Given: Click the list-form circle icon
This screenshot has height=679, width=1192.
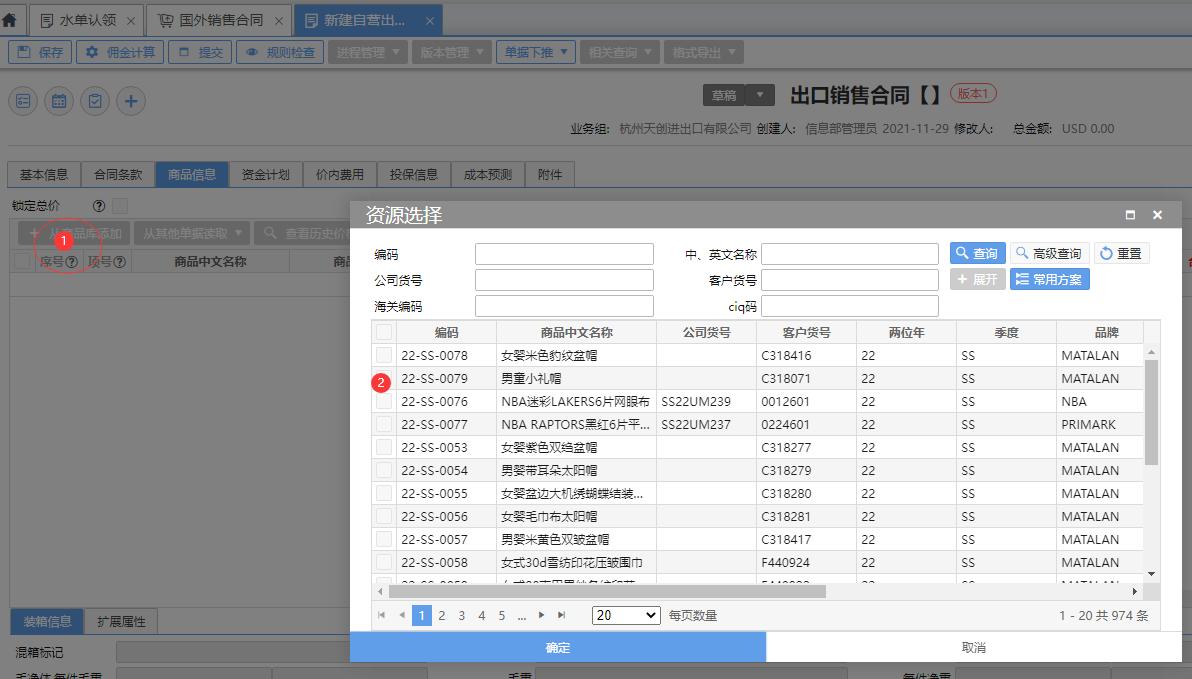Looking at the screenshot, I should point(22,101).
